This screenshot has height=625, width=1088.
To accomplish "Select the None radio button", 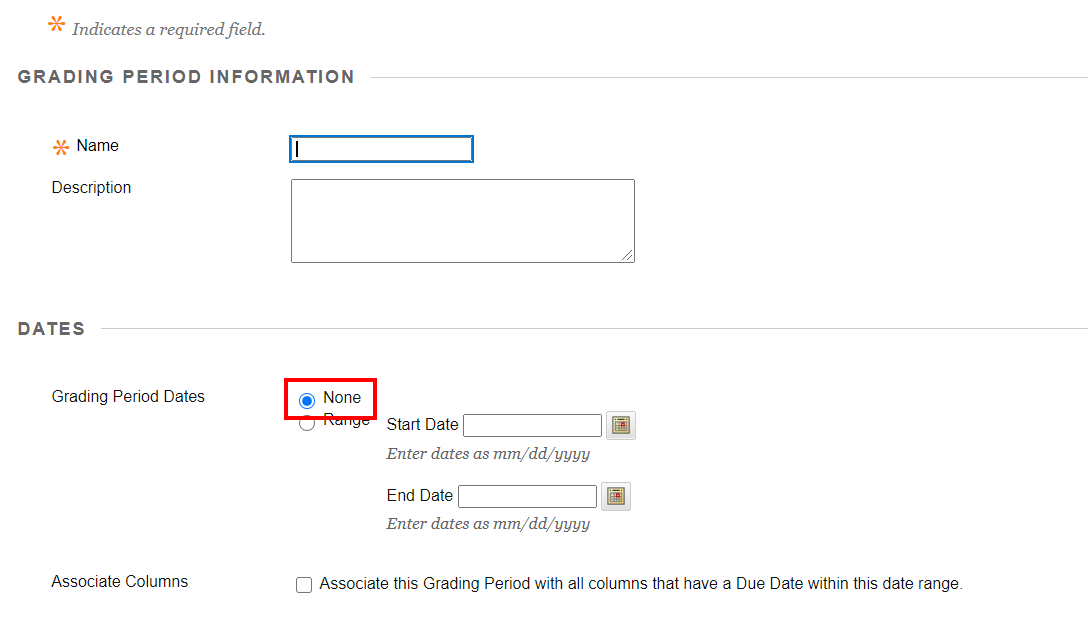I will pos(307,400).
